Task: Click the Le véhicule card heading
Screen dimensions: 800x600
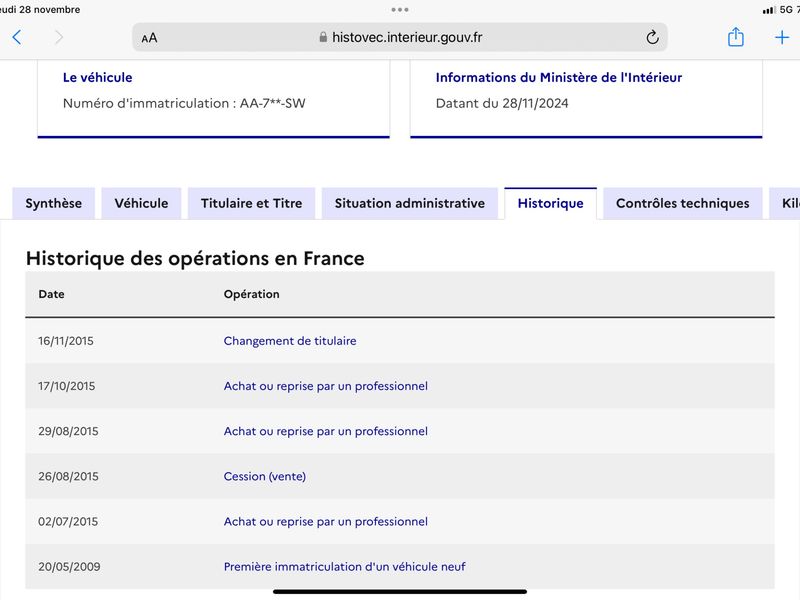Action: [x=97, y=78]
